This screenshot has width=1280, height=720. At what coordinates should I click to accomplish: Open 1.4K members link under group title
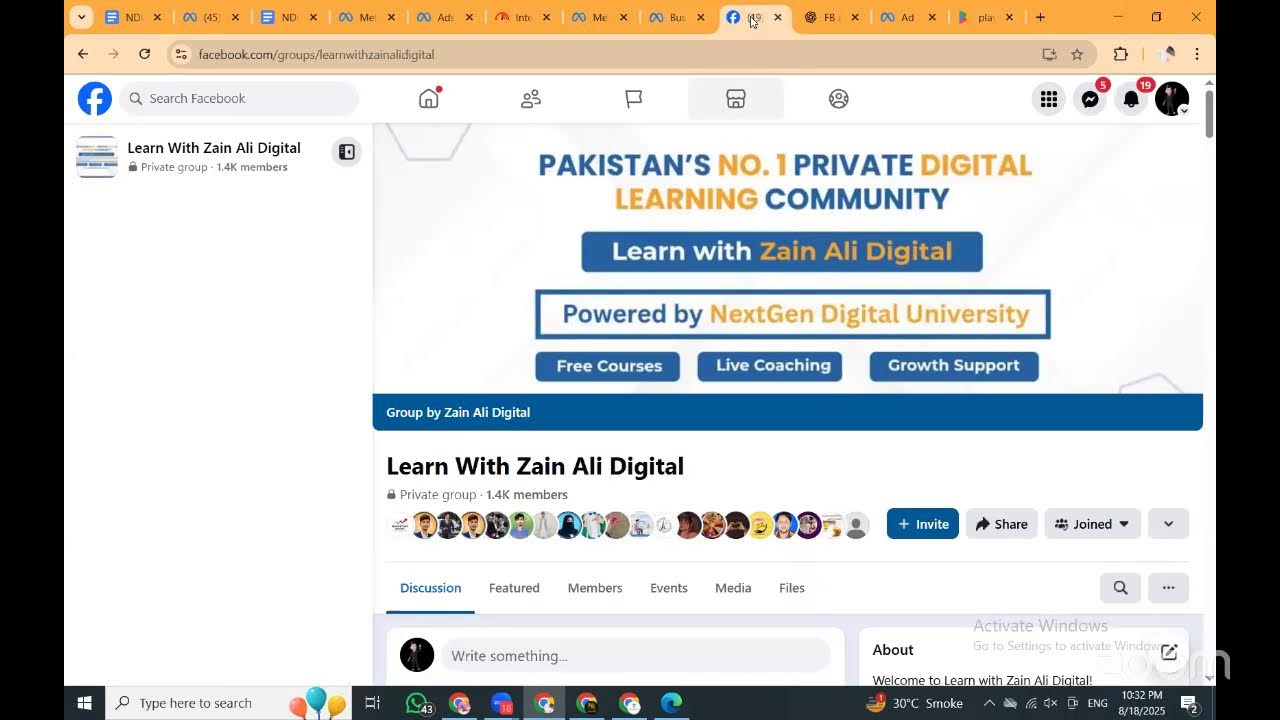point(527,495)
